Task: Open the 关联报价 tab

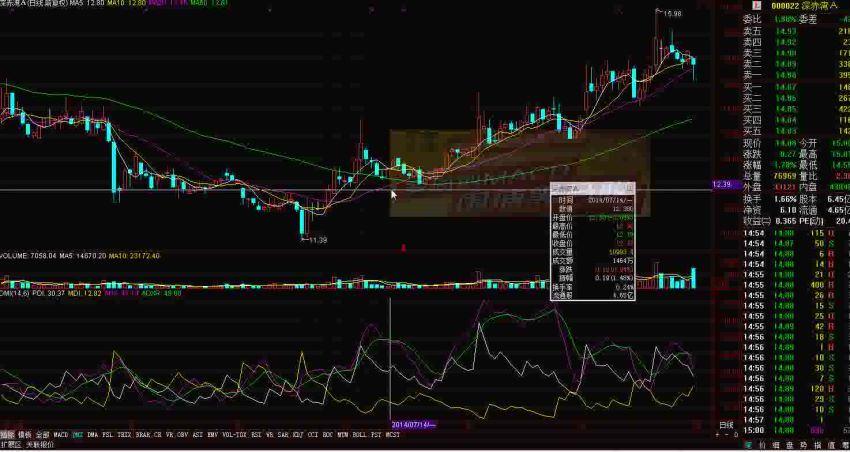Action: click(x=40, y=444)
